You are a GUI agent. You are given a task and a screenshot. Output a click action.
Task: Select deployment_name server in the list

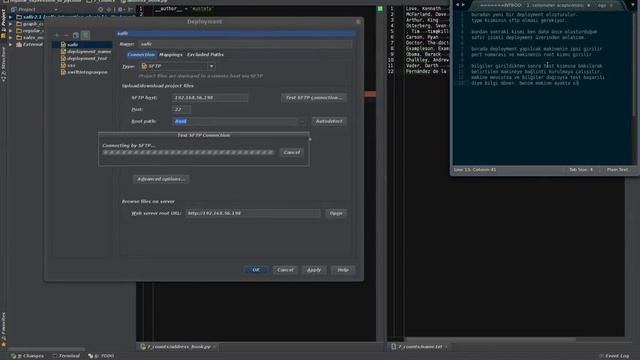(x=82, y=51)
